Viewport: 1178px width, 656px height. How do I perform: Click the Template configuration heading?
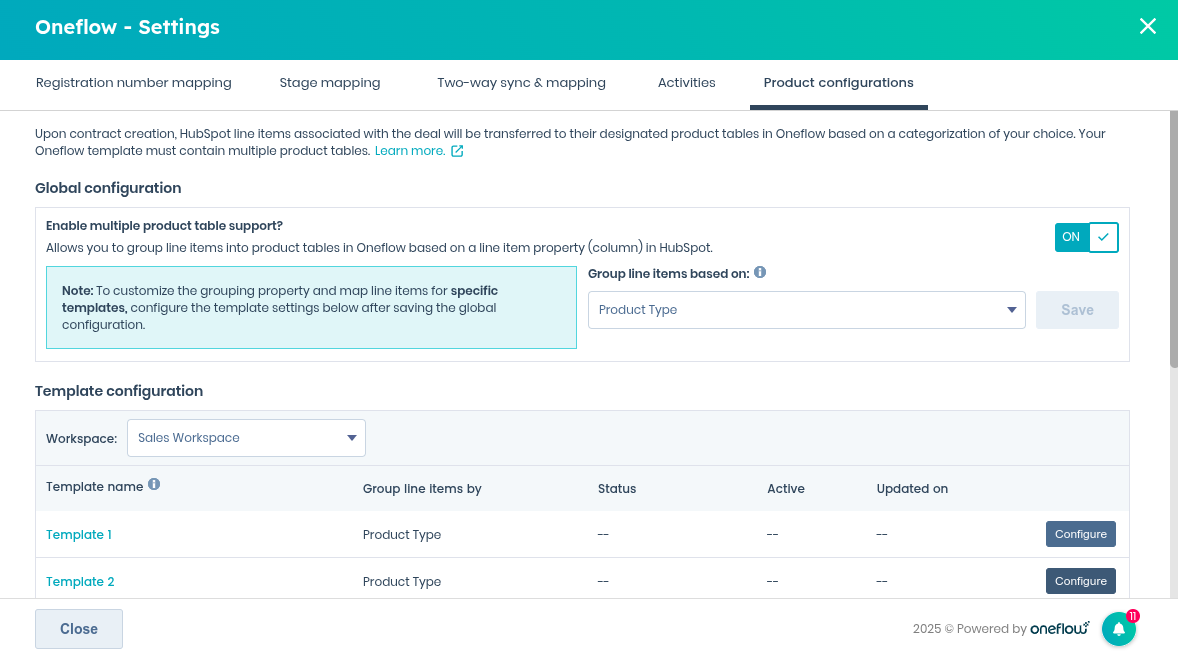(x=119, y=391)
